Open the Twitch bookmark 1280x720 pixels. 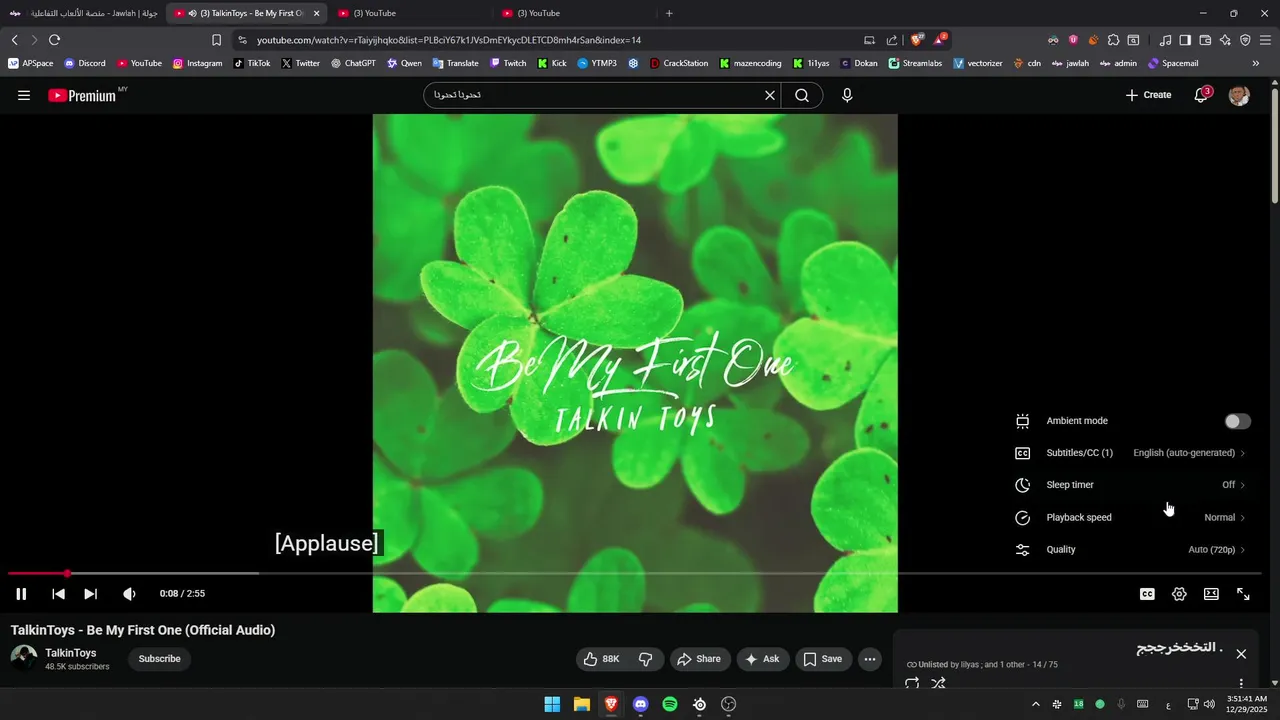pos(508,63)
